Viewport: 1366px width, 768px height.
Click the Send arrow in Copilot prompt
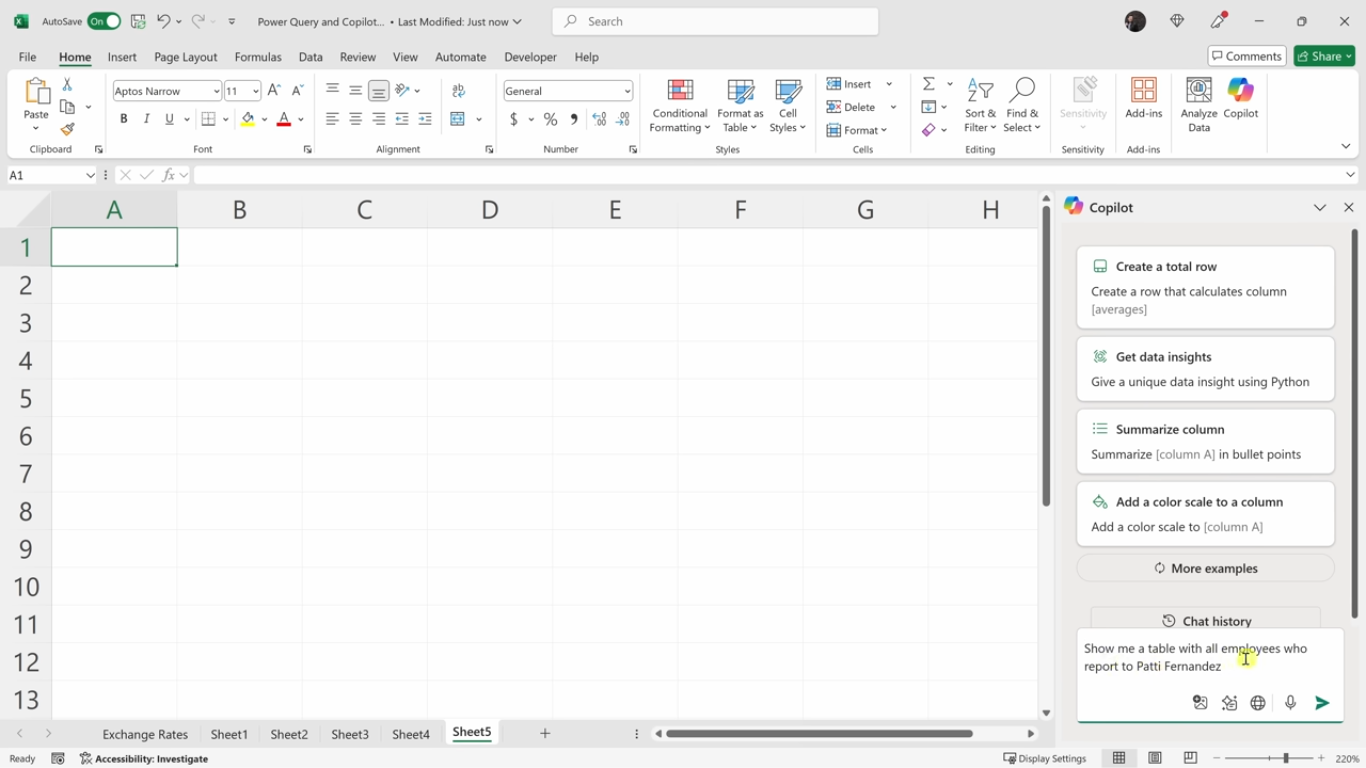(x=1322, y=703)
